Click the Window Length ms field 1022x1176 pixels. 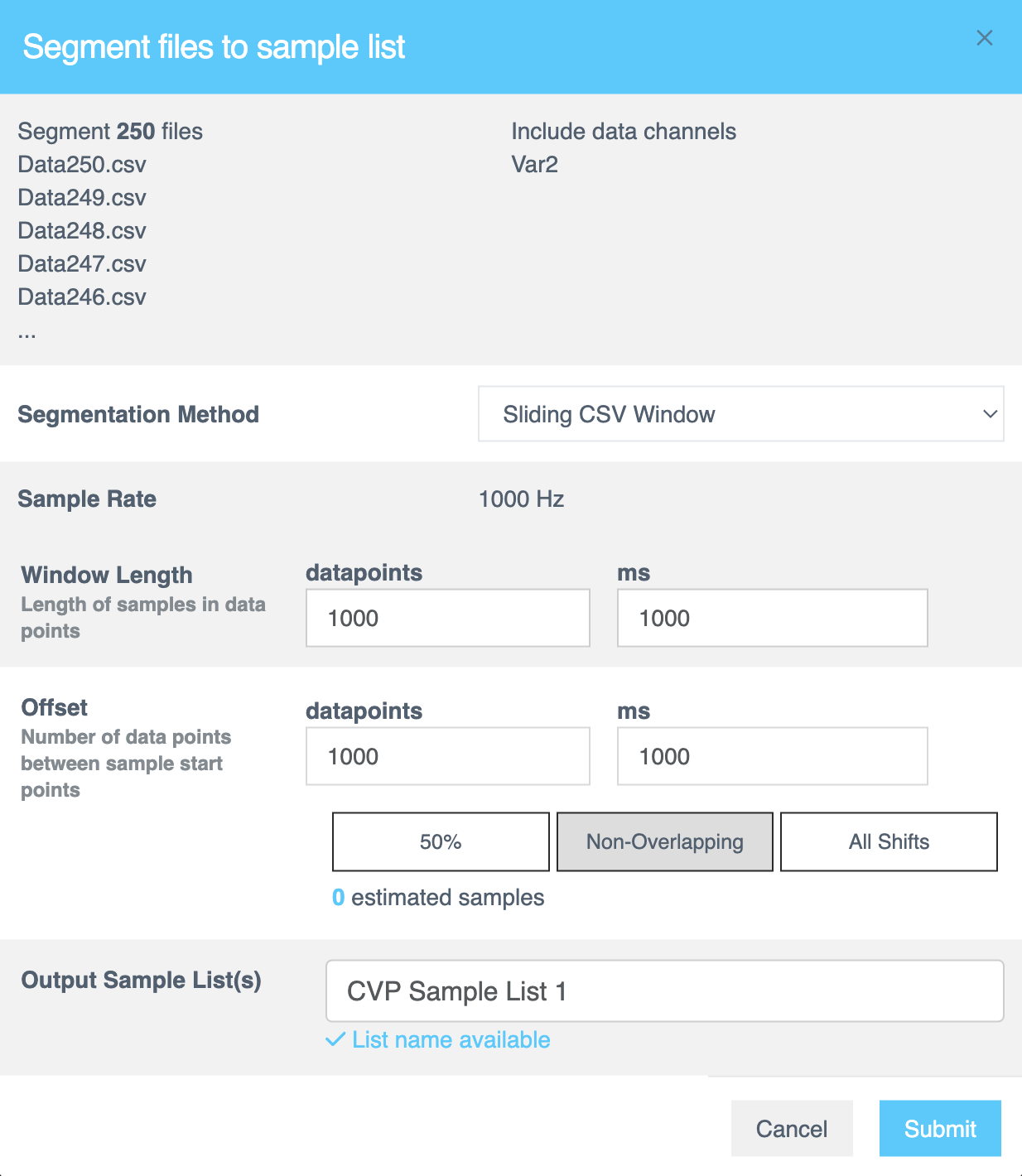[771, 618]
